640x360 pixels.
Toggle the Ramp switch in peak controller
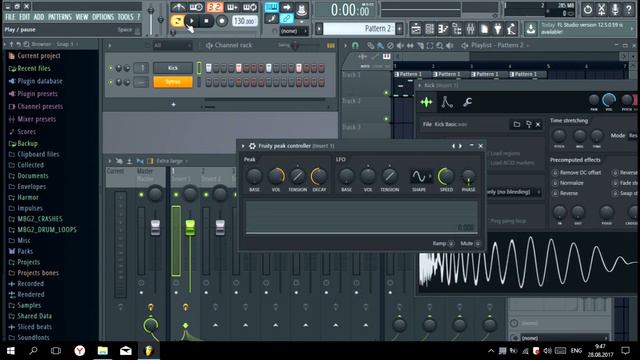[x=451, y=244]
